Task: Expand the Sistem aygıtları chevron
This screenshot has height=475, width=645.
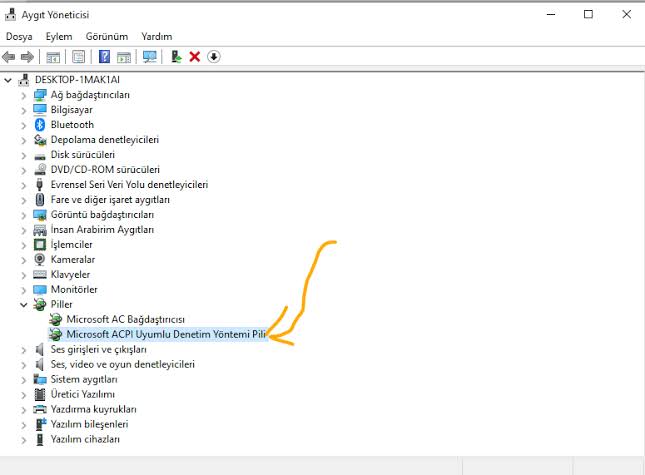Action: coord(23,380)
